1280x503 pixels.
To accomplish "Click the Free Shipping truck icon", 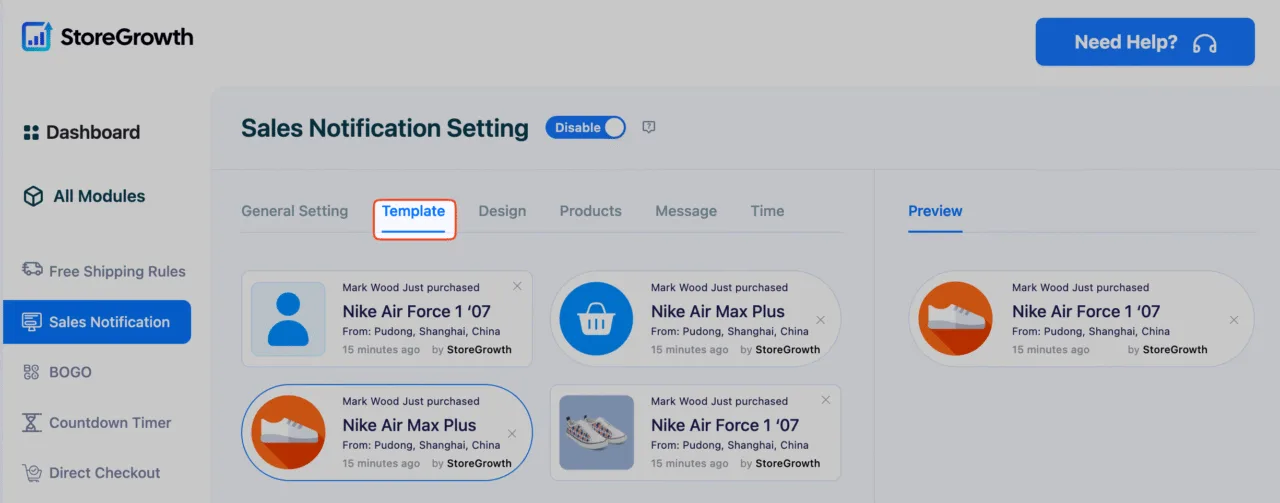I will tap(32, 270).
